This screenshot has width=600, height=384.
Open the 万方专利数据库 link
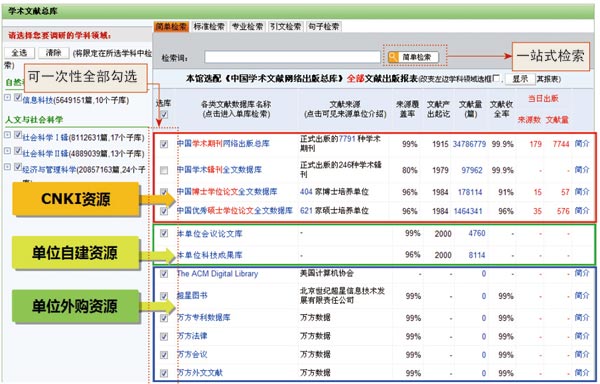204,317
